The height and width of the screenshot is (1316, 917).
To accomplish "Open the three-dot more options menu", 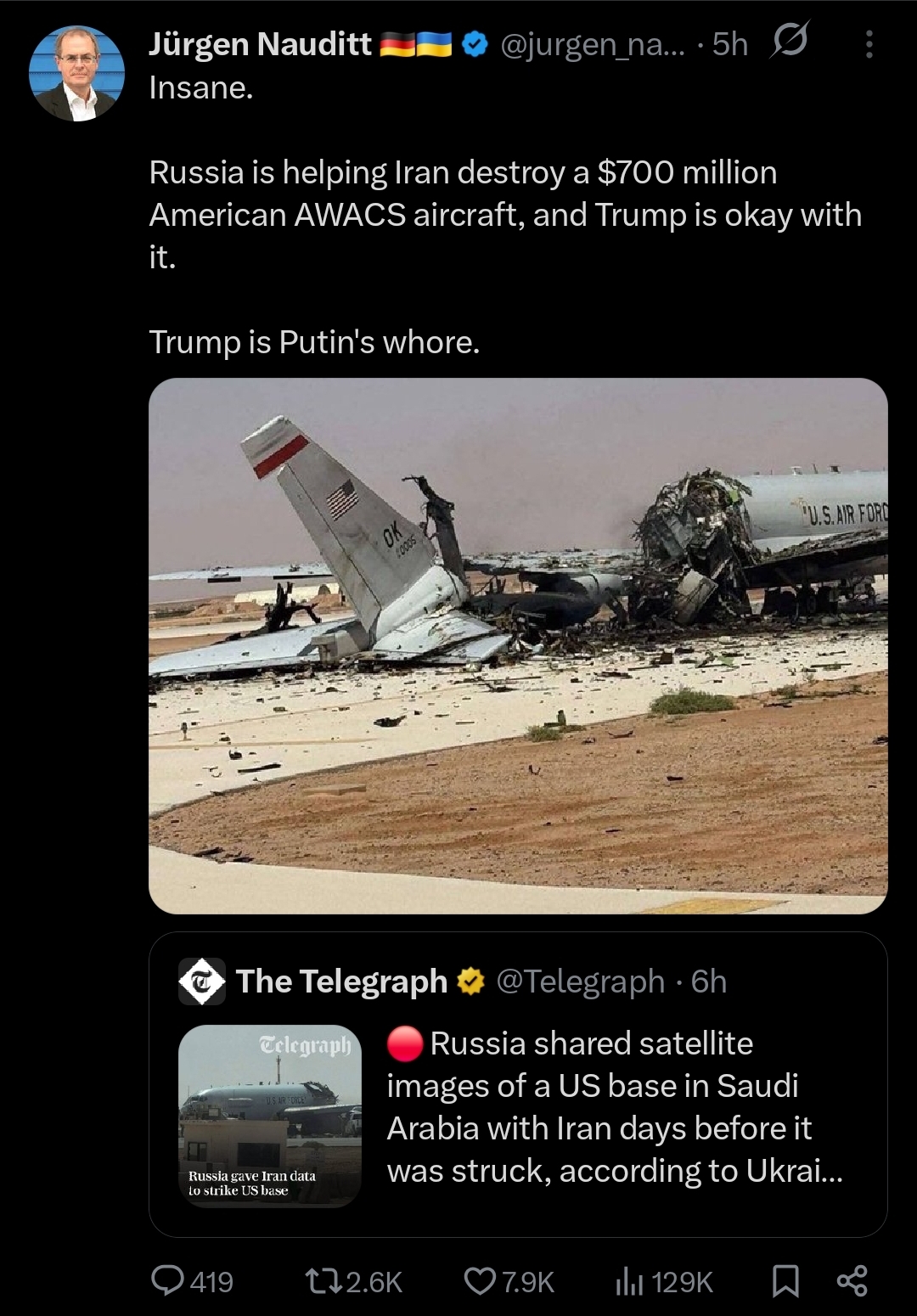I will [869, 44].
